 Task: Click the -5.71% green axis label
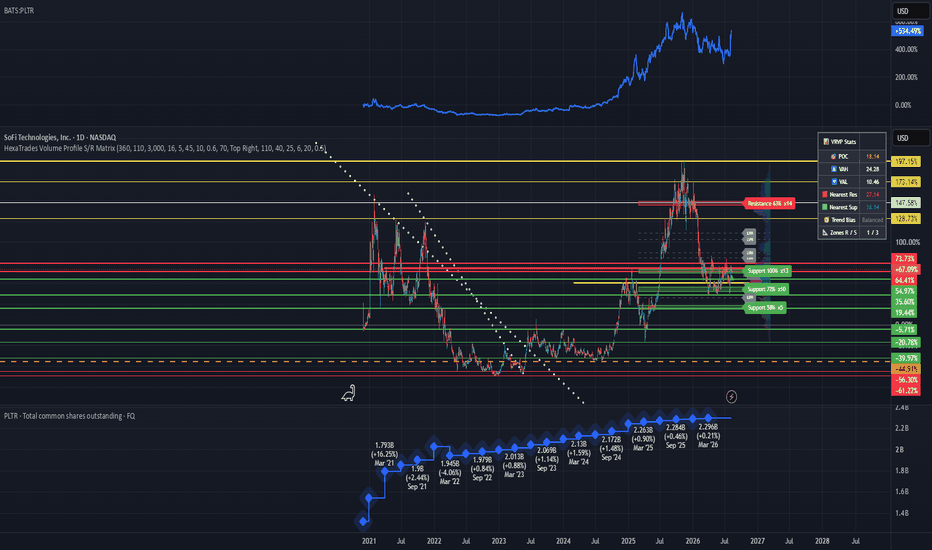tap(905, 329)
